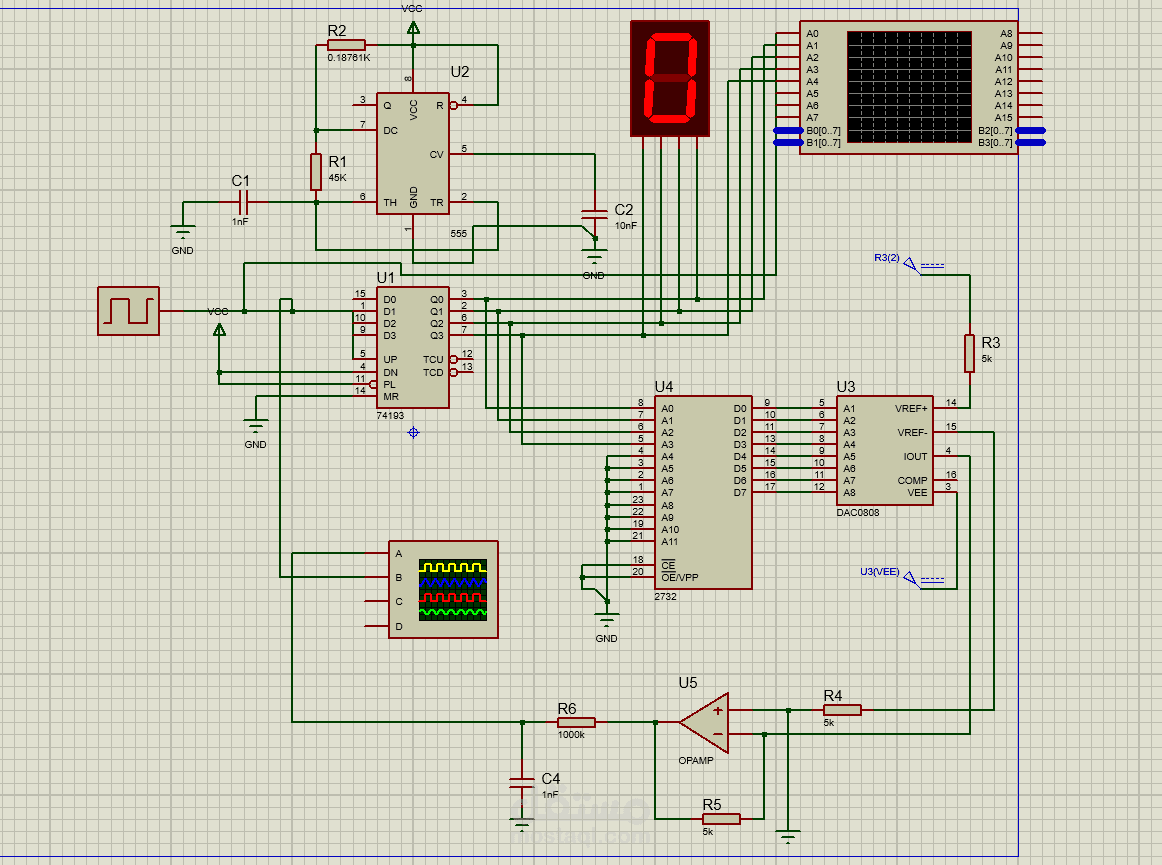
Task: Click the OPAMP triangle symbol U5
Action: click(x=705, y=723)
